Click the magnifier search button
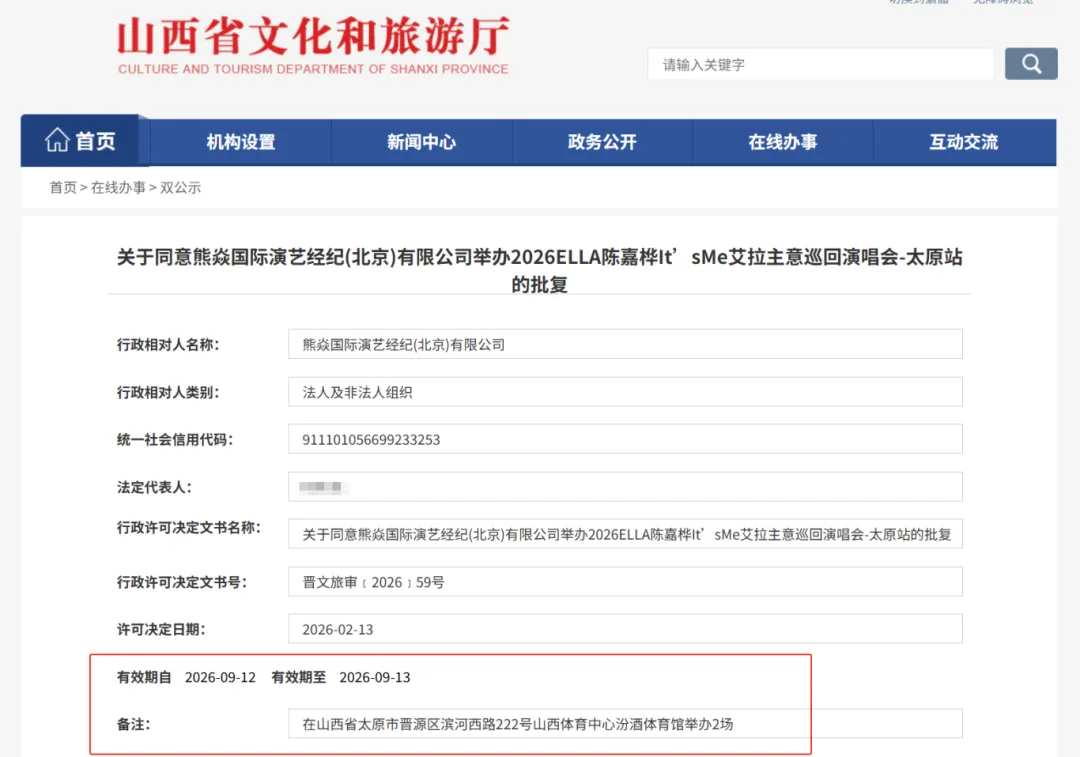Image resolution: width=1080 pixels, height=757 pixels. (x=1030, y=64)
